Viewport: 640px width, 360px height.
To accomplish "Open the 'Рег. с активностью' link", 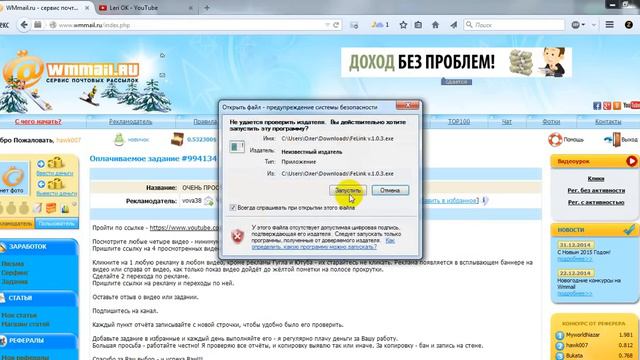I will (x=596, y=202).
